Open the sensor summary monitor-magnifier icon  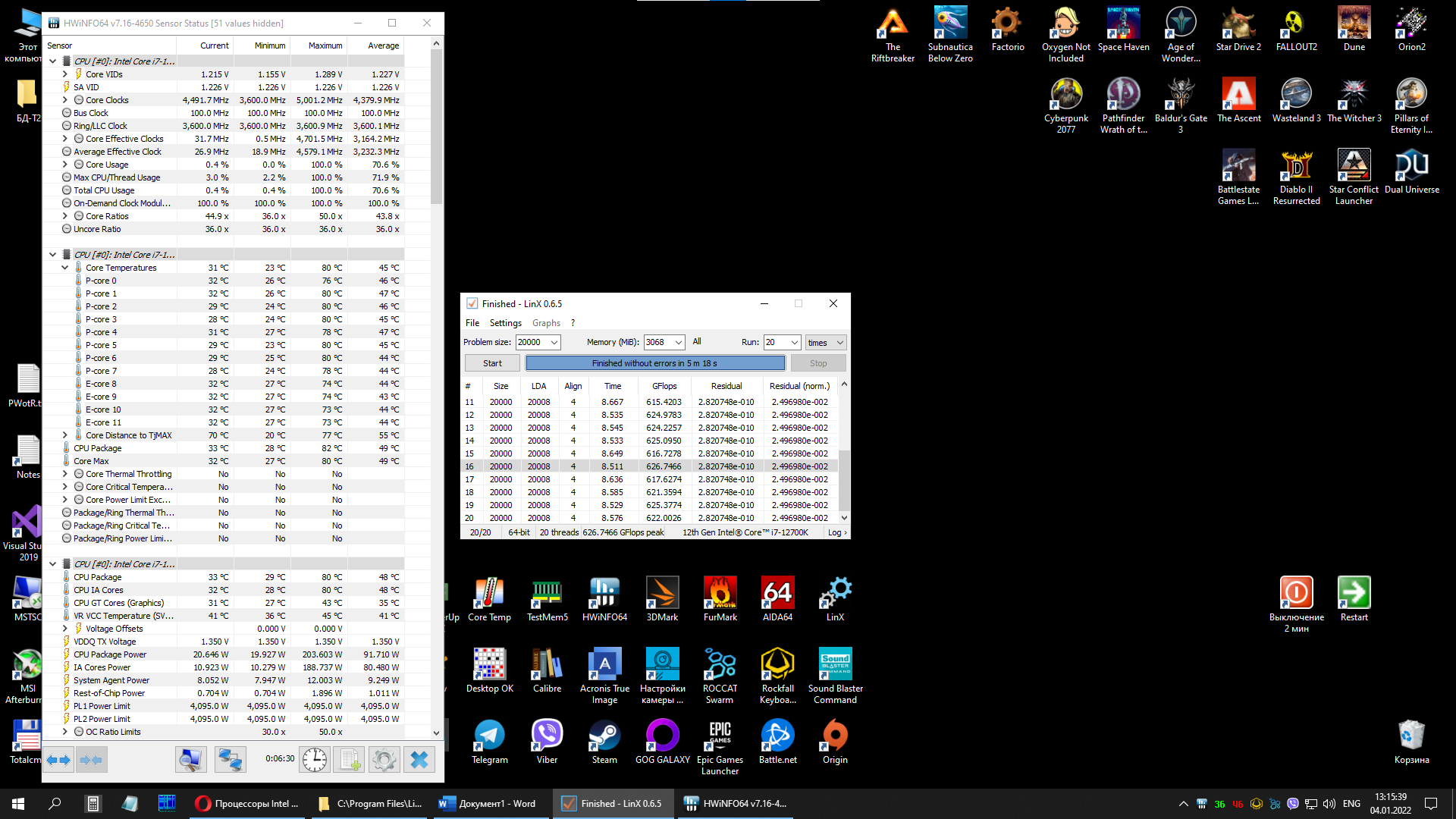pyautogui.click(x=190, y=759)
